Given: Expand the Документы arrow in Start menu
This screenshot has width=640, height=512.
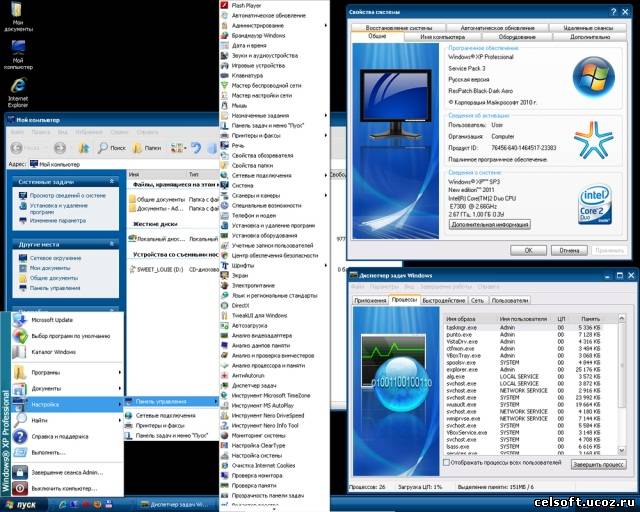Looking at the screenshot, I should [120, 388].
